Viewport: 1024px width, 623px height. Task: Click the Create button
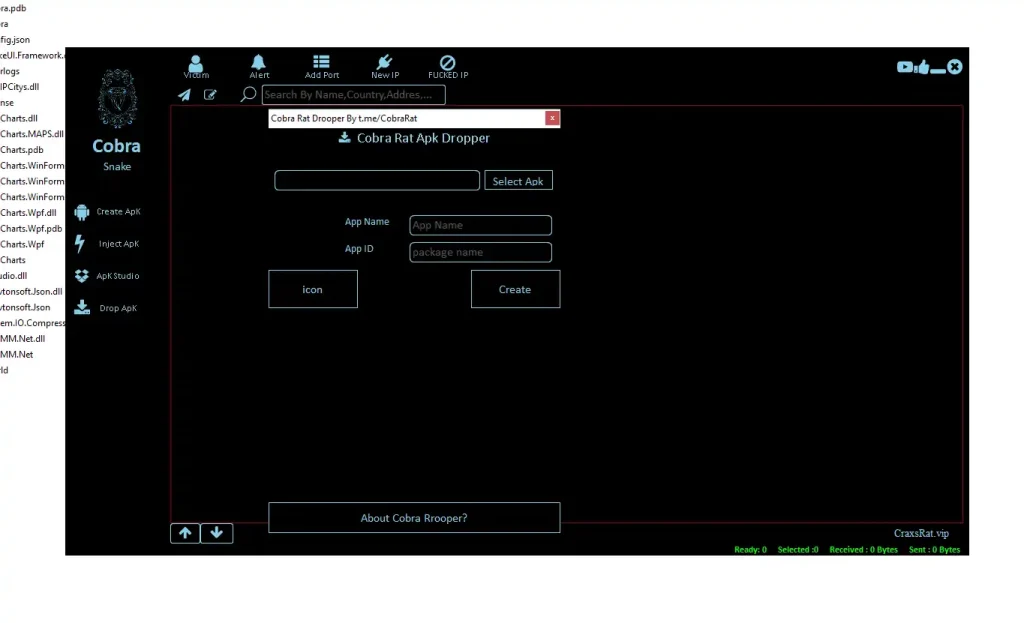point(515,289)
